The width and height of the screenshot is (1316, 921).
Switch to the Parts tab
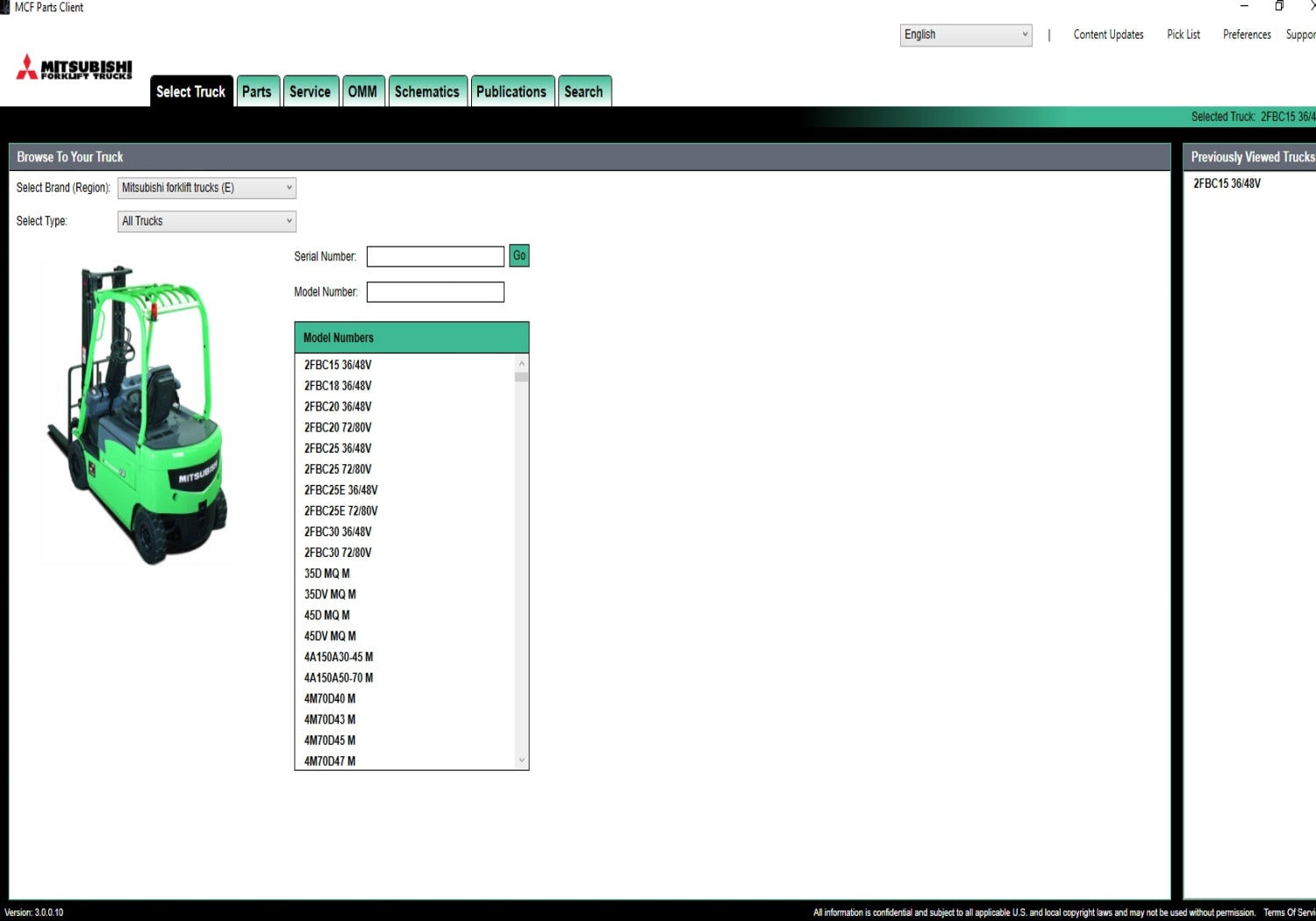[257, 91]
